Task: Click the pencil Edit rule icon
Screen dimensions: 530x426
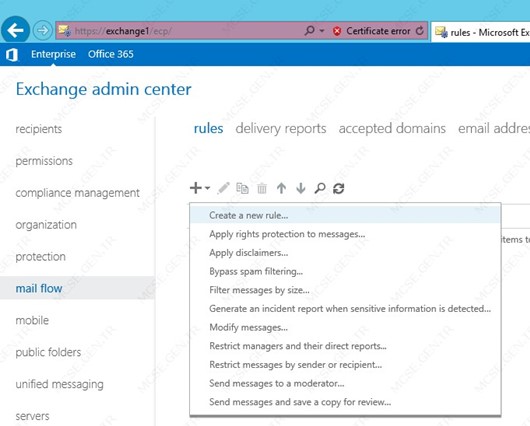Action: (x=223, y=188)
